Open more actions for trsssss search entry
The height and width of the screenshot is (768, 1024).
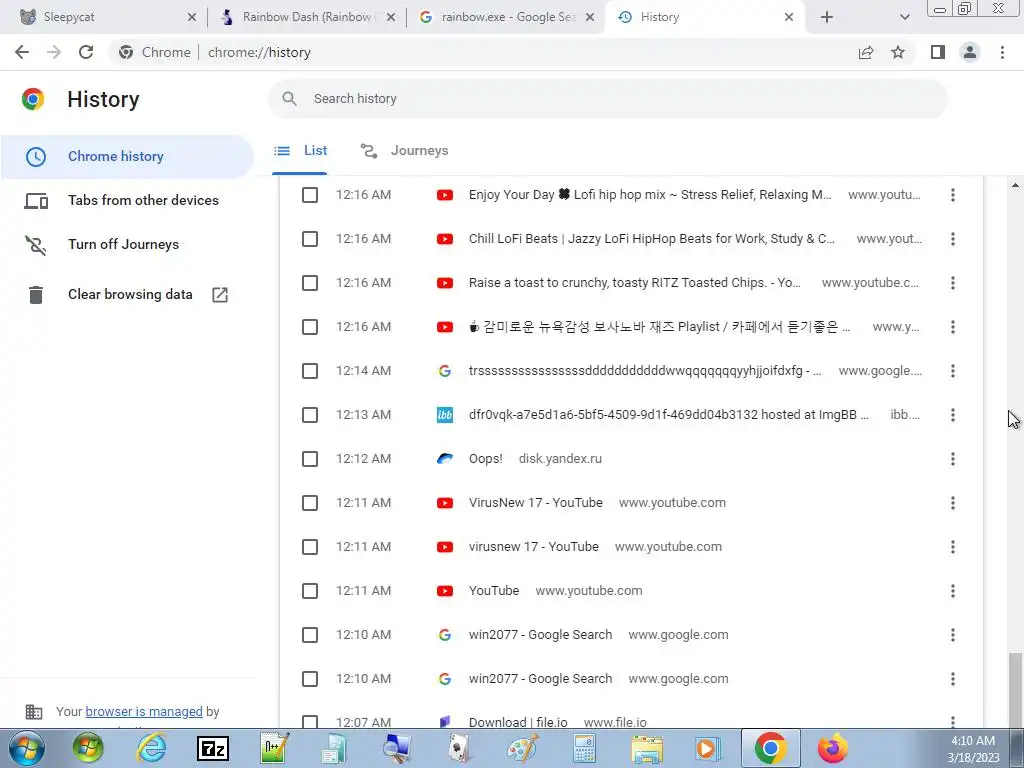pyautogui.click(x=953, y=371)
